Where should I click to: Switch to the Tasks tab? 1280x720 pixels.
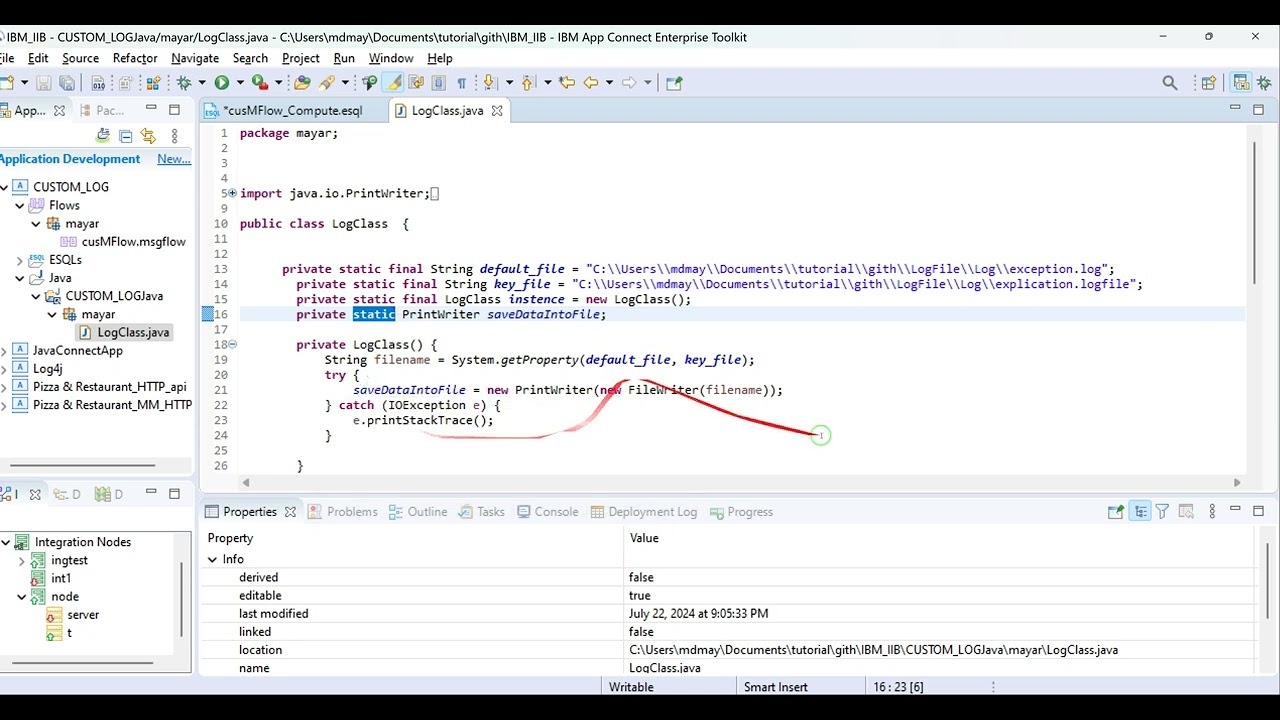click(x=481, y=512)
